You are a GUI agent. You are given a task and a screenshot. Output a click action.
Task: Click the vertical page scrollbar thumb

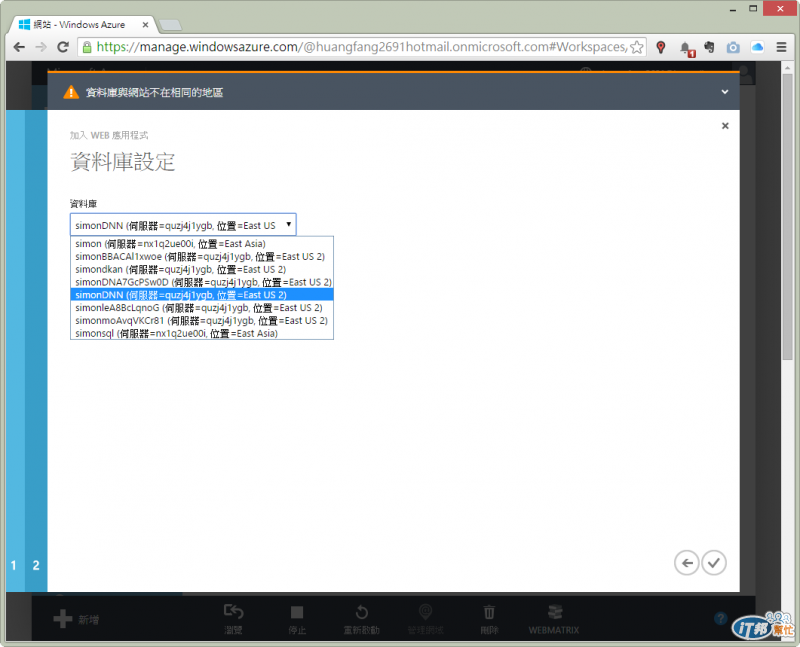[787, 217]
